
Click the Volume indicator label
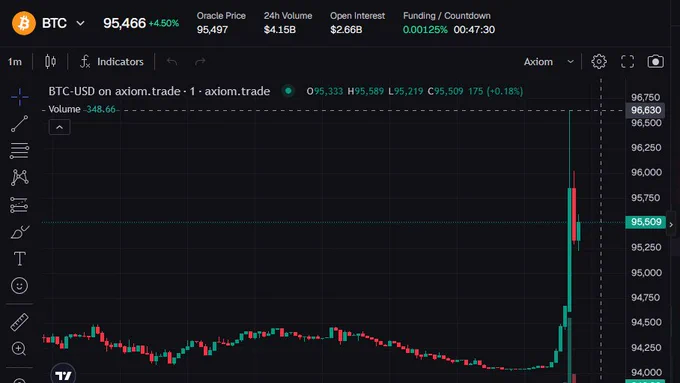[64, 109]
